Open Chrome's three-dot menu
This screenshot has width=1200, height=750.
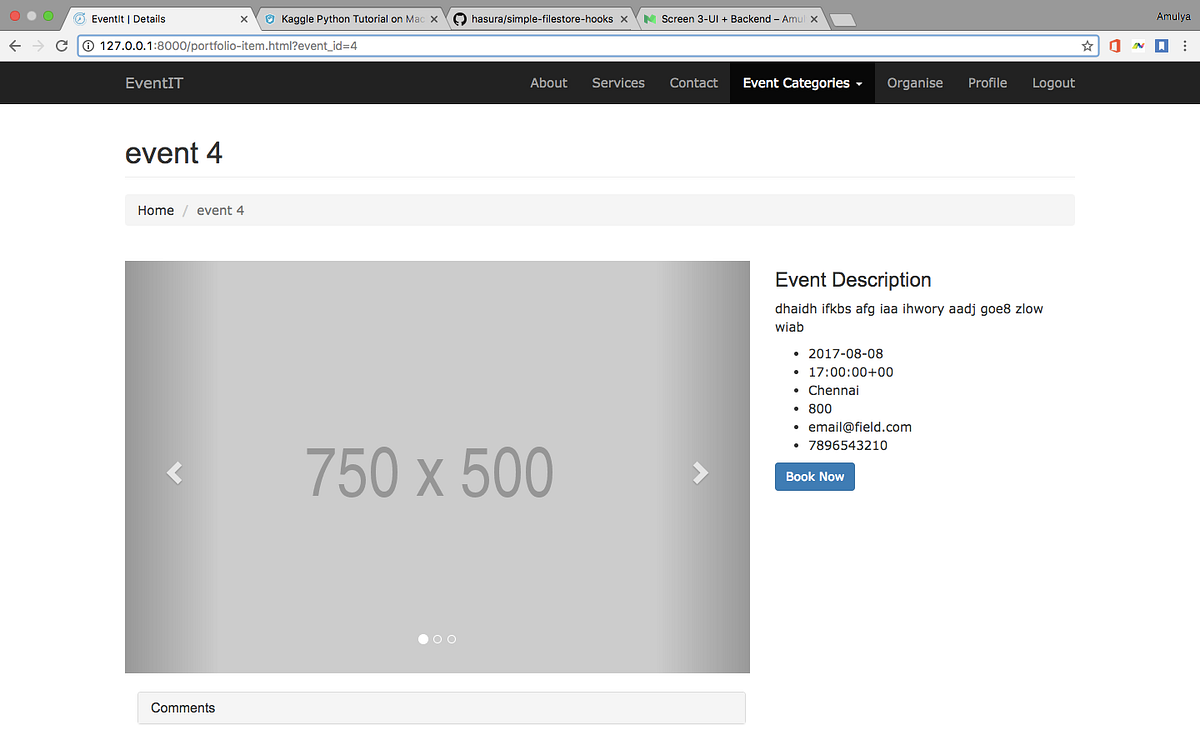point(1184,45)
